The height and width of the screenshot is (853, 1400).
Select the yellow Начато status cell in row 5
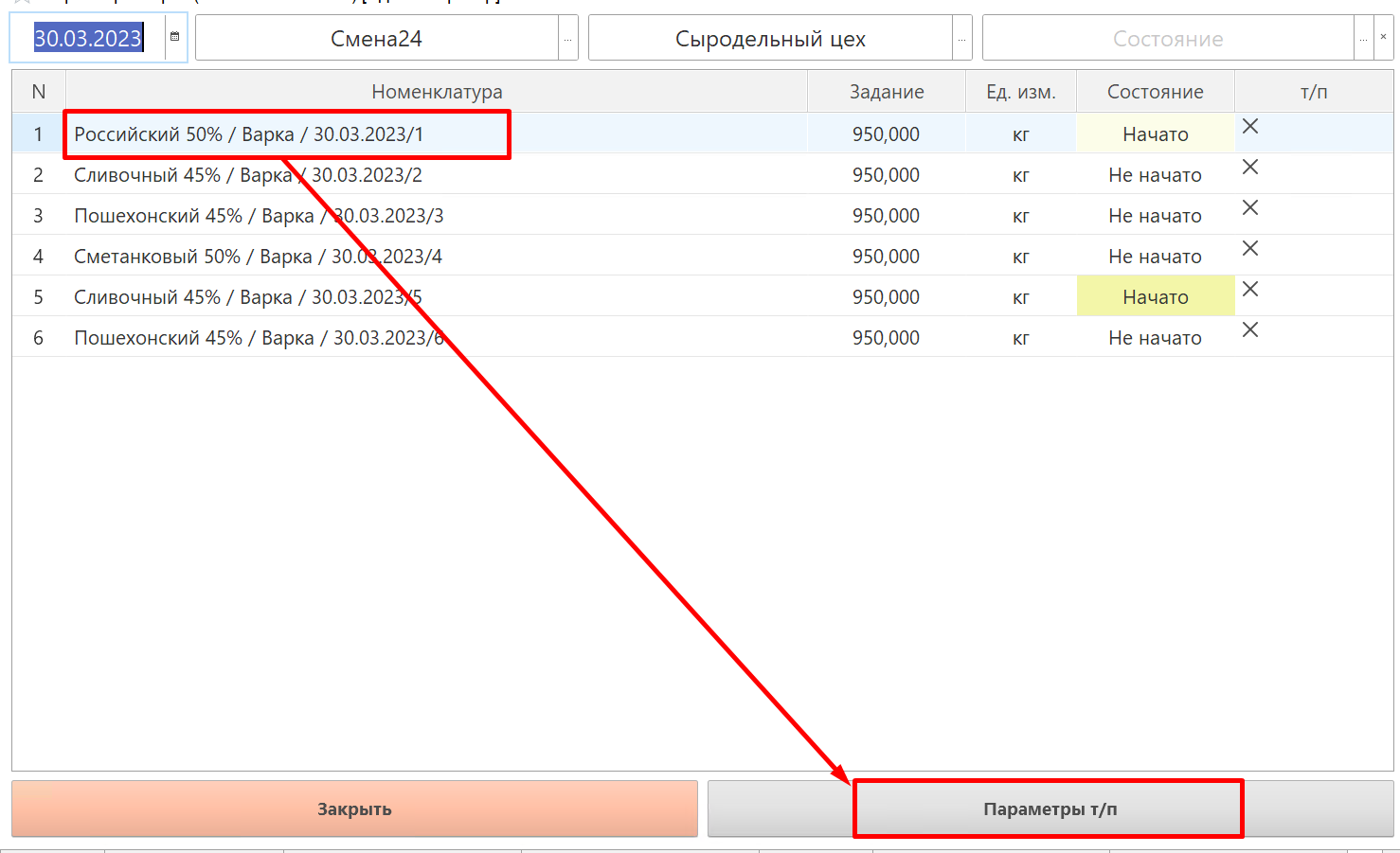coord(1156,296)
